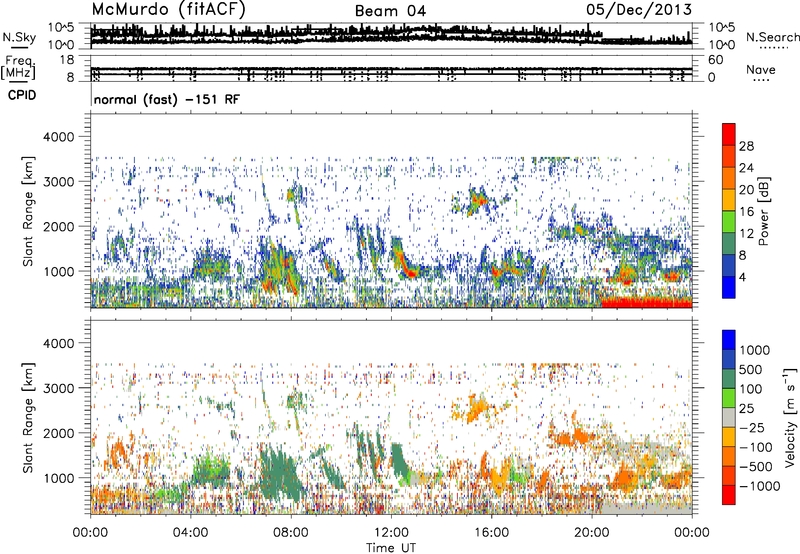Screen dimensions: 800x554
Task: Click "Slant Range [km]" label of velocity panel
Action: [x=28, y=417]
